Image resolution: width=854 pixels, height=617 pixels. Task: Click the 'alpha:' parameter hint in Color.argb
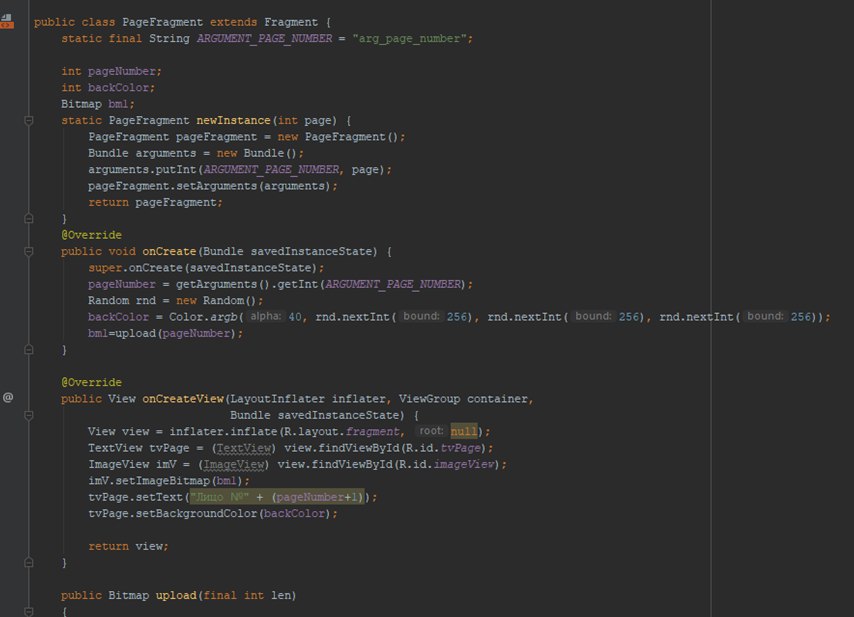[266, 316]
